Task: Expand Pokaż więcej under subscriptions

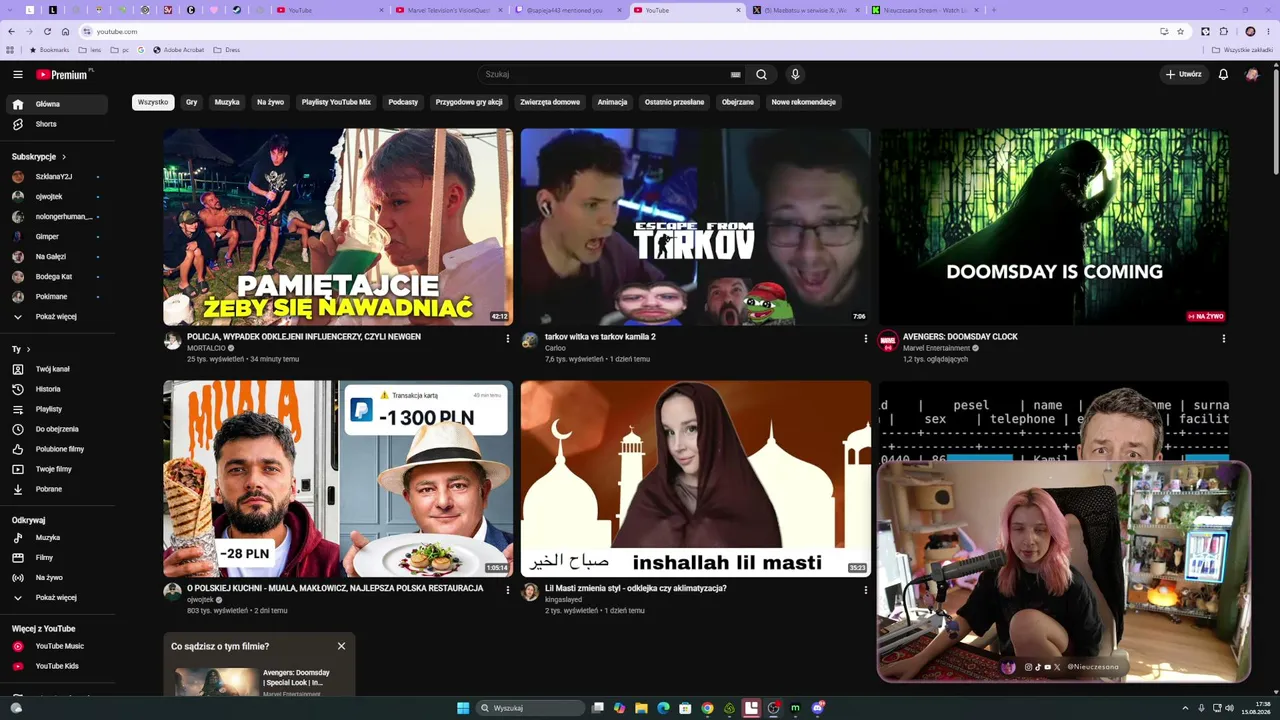Action: (57, 317)
